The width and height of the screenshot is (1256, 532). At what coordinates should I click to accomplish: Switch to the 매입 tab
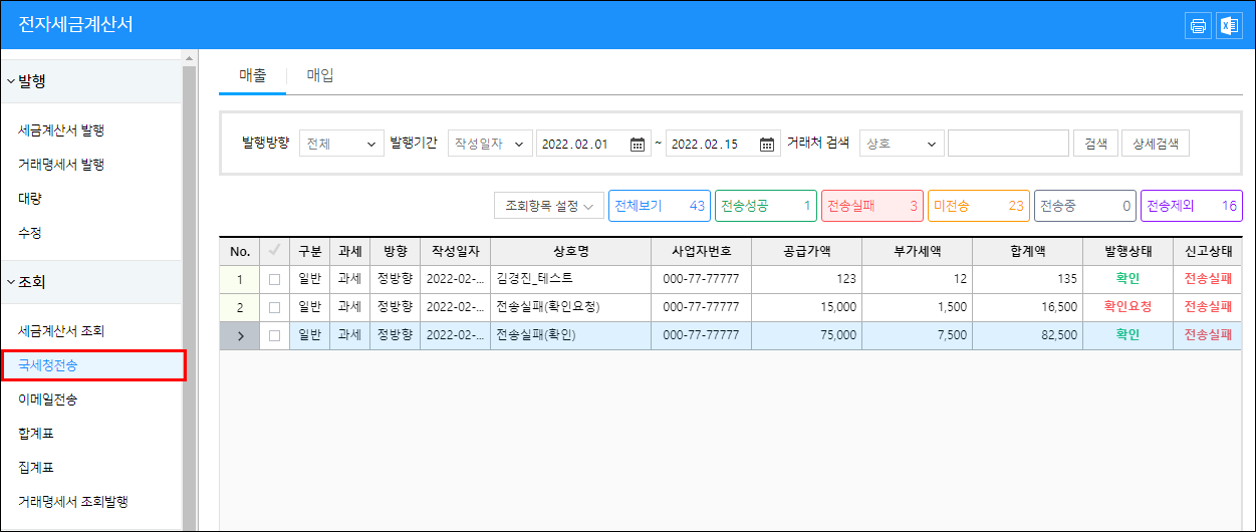tap(320, 75)
